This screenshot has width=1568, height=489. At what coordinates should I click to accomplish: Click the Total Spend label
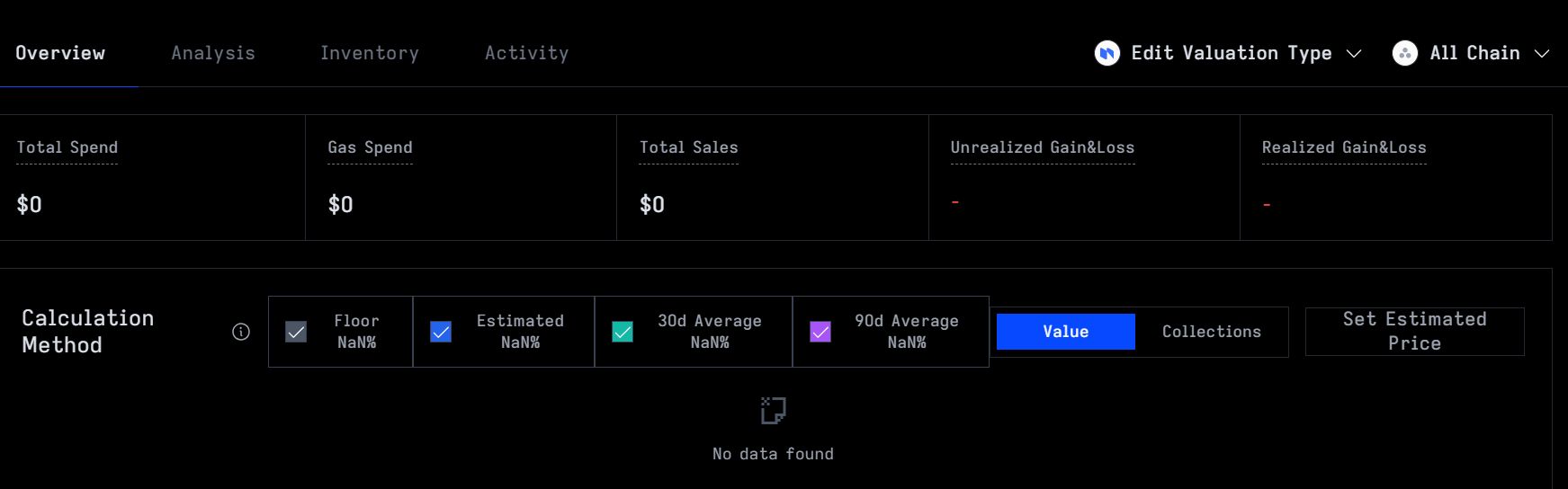click(67, 147)
